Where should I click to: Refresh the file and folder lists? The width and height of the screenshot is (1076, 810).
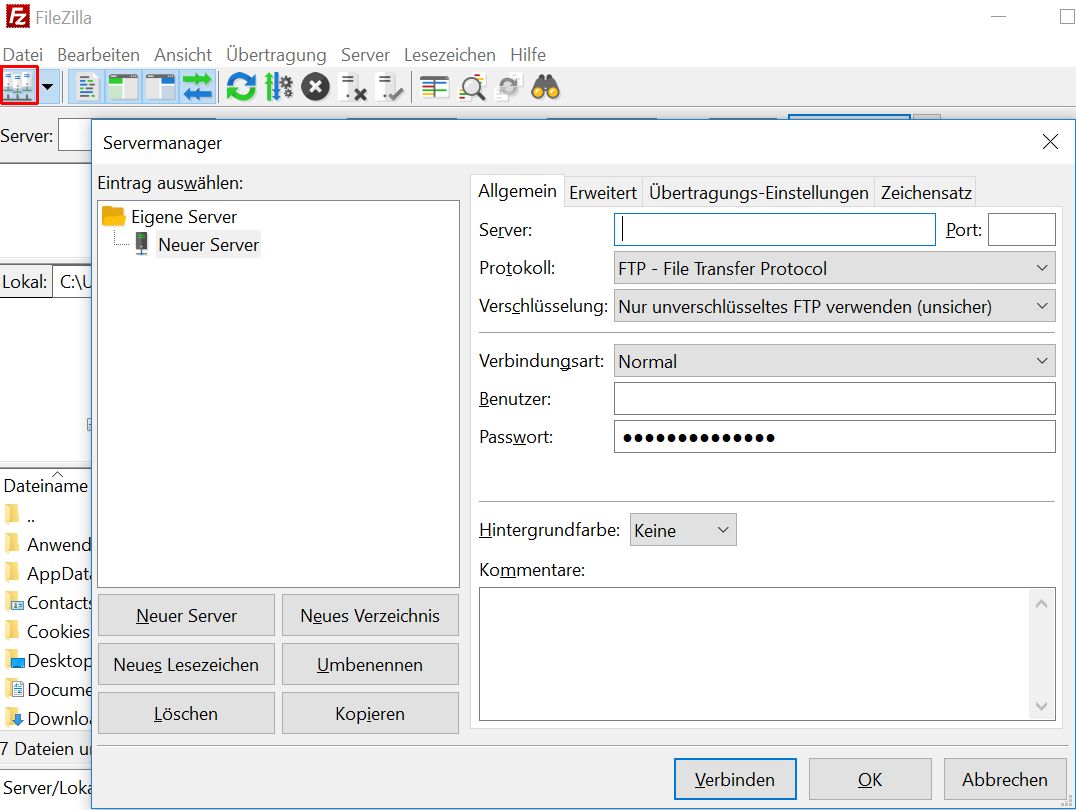241,87
